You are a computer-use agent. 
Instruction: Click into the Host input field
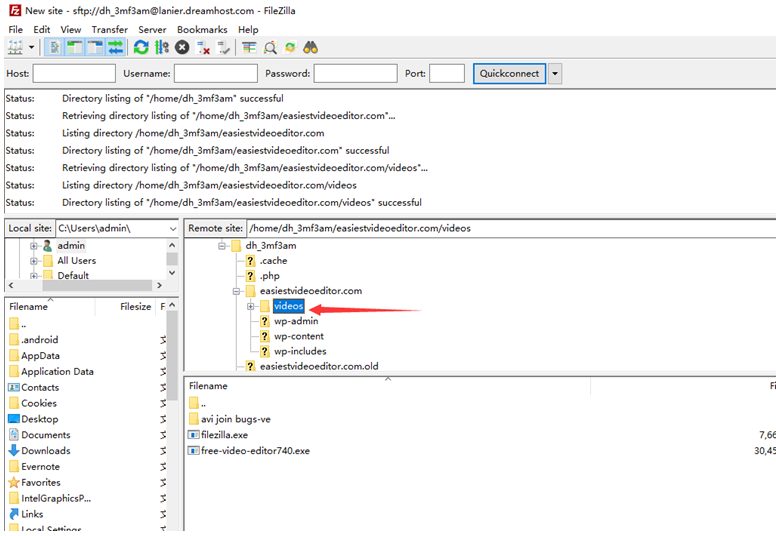click(x=74, y=73)
